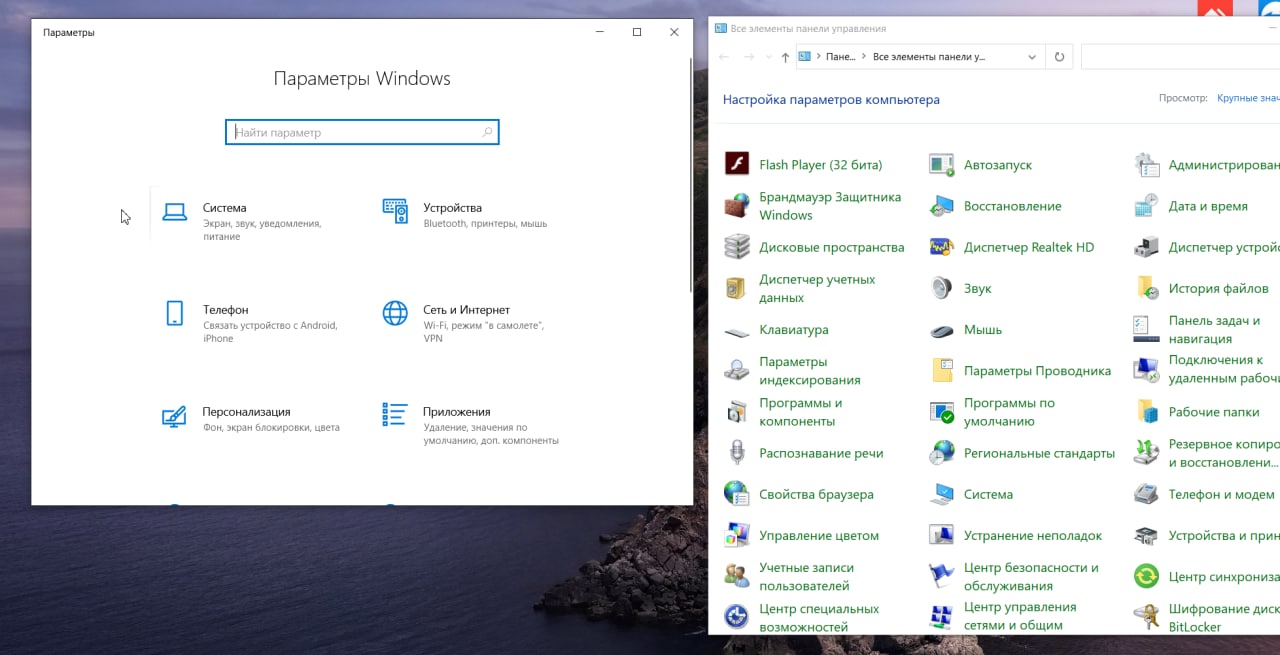Open the Региональные стандарты icon

[x=942, y=453]
